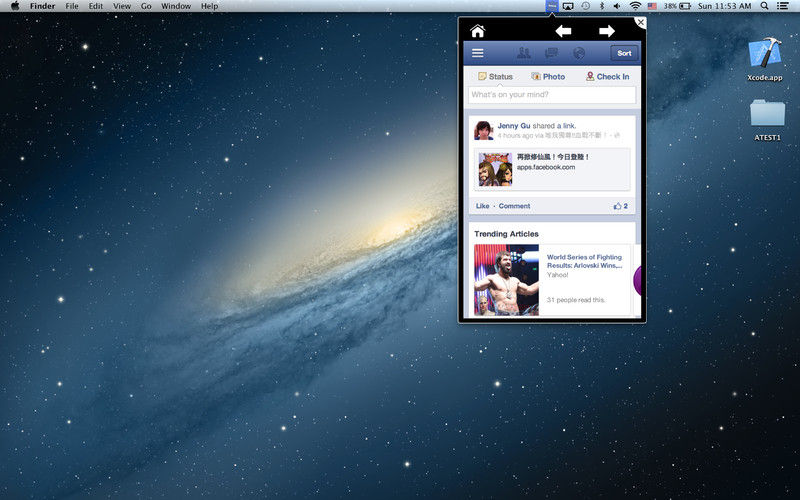Select the Check In tab
The image size is (800, 500).
[607, 77]
